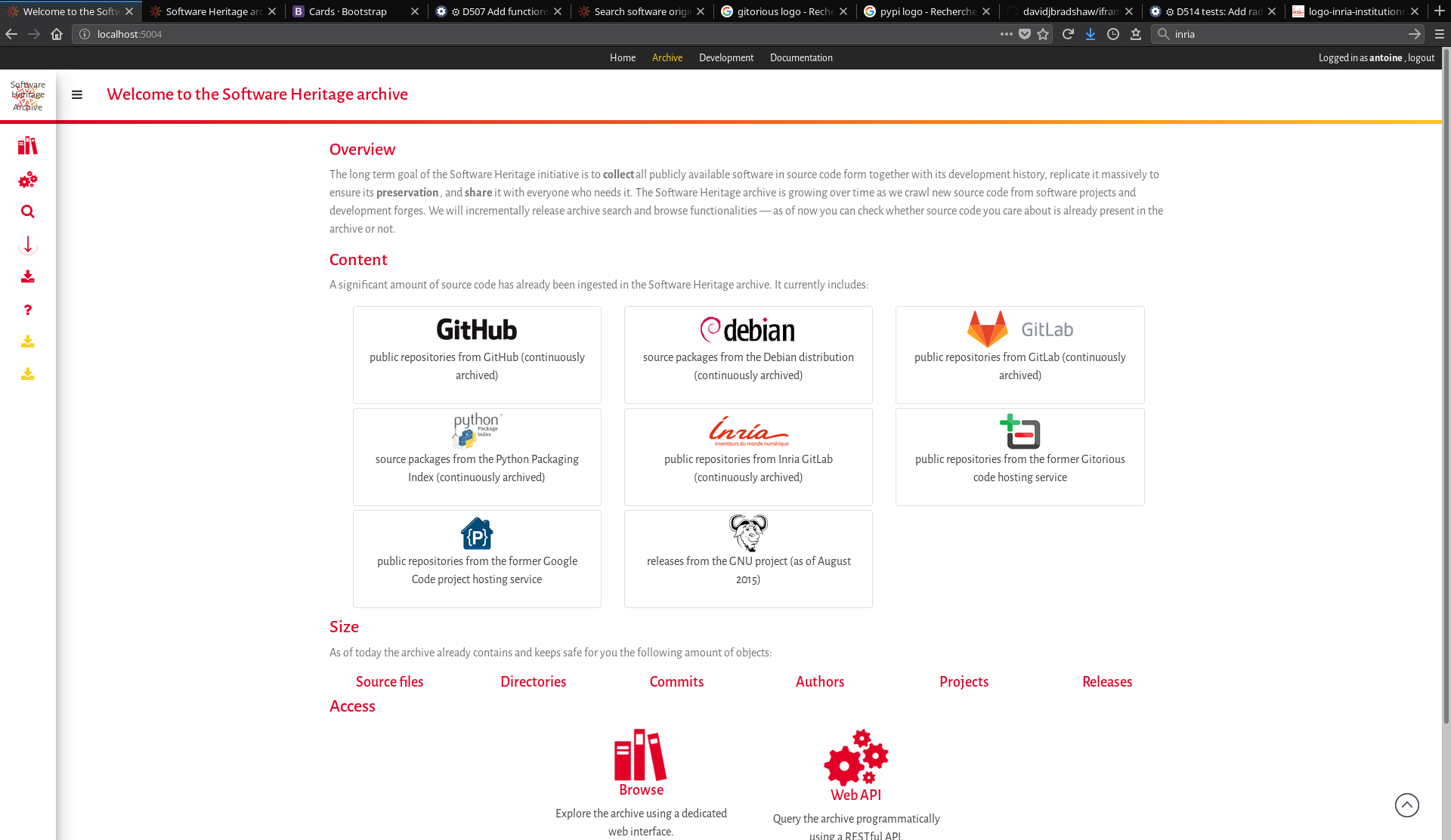Open the Search sidebar magnifier icon

pyautogui.click(x=28, y=212)
